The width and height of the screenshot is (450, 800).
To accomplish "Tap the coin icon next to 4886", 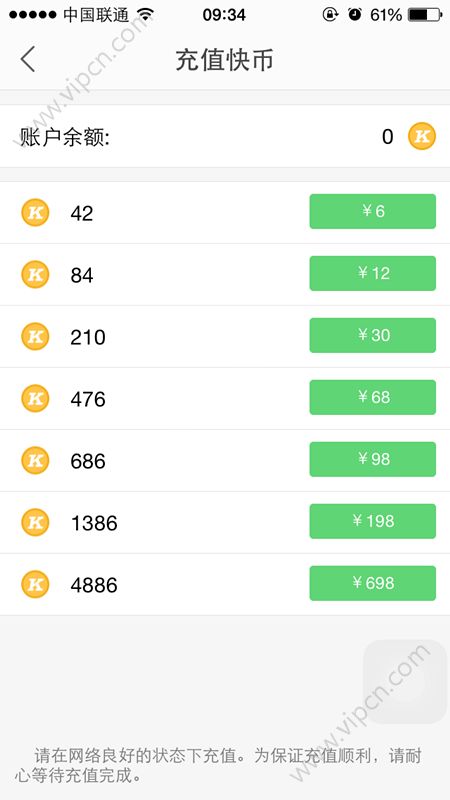I will coord(35,584).
